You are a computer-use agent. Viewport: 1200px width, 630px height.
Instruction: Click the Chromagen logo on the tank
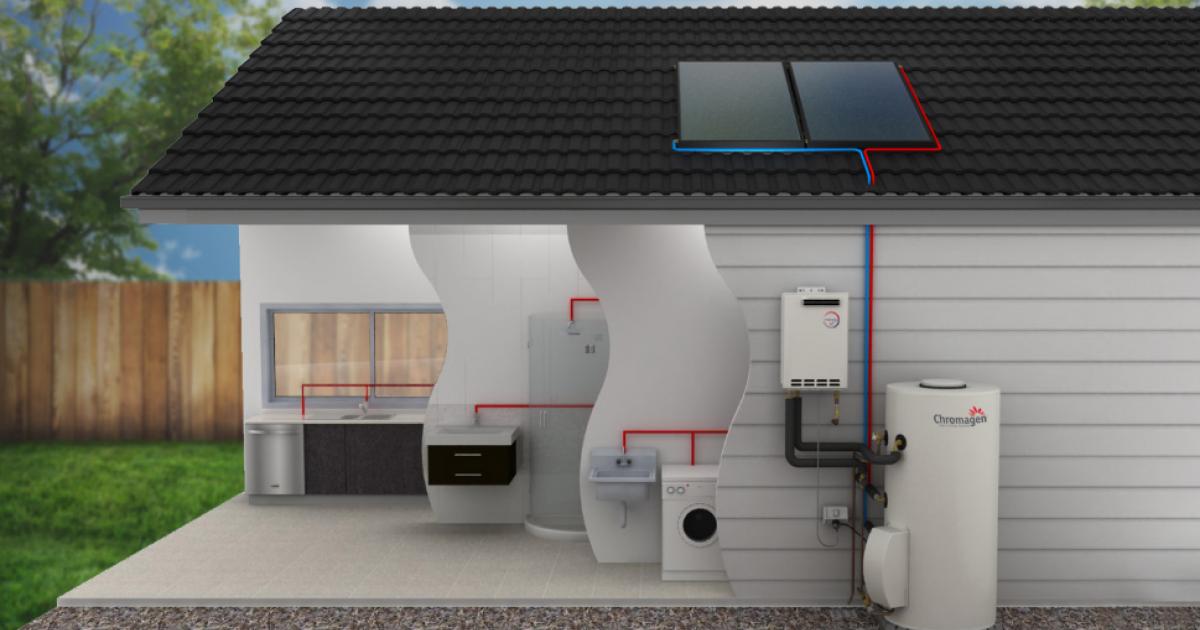tap(960, 416)
